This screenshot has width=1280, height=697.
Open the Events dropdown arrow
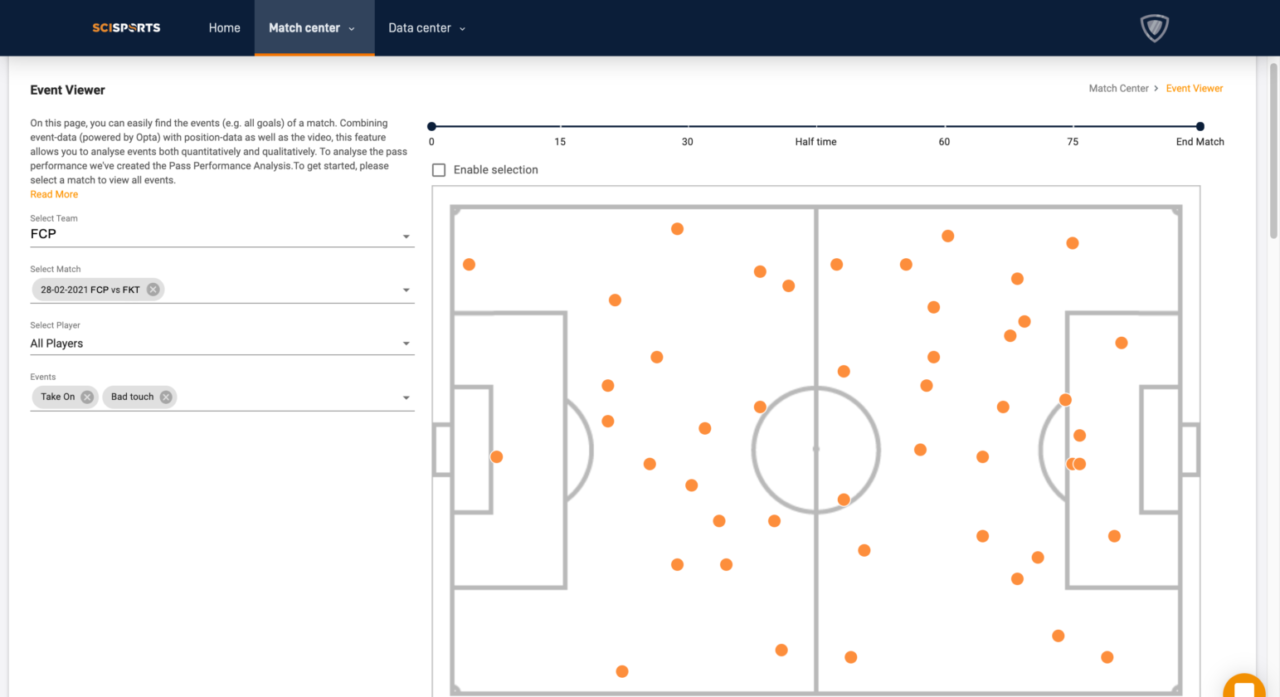[406, 398]
